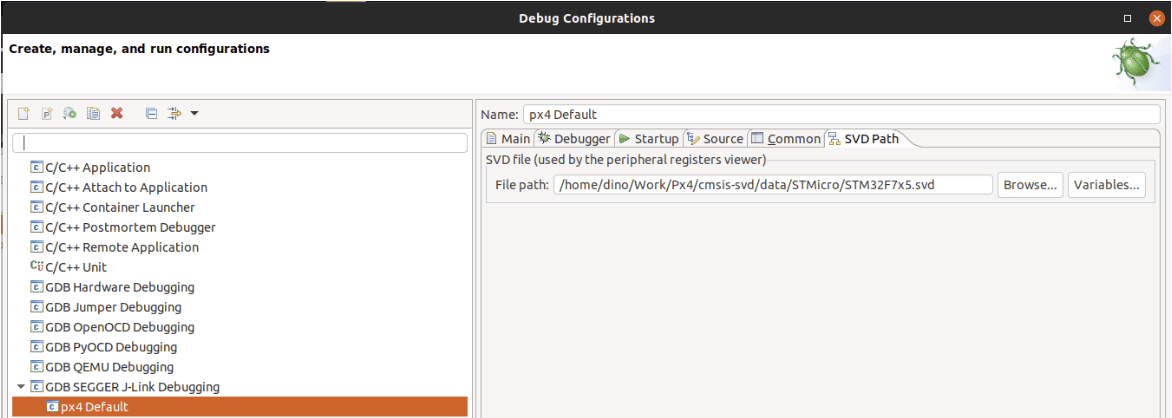This screenshot has height=418, width=1172.
Task: Switch to the Debugger tab
Action: click(574, 139)
